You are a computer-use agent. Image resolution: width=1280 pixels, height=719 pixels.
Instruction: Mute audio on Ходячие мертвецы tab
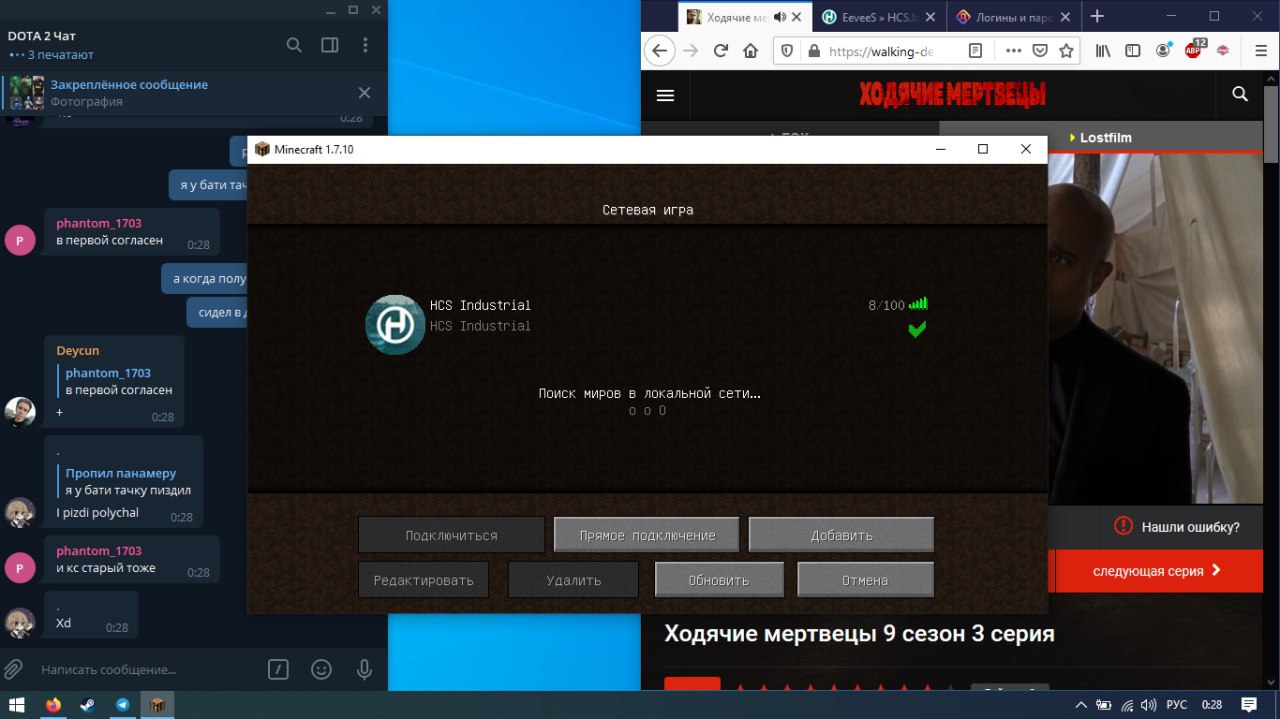780,17
